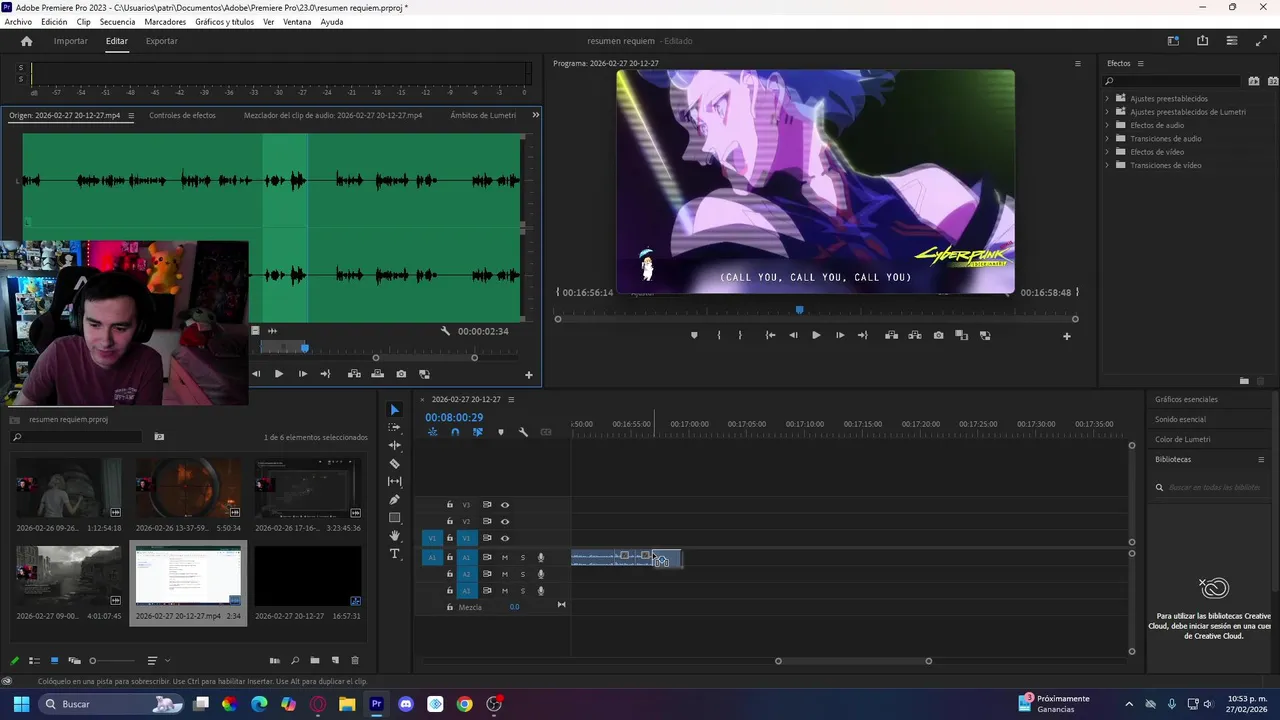Toggle A1 source patching button

(x=432, y=557)
